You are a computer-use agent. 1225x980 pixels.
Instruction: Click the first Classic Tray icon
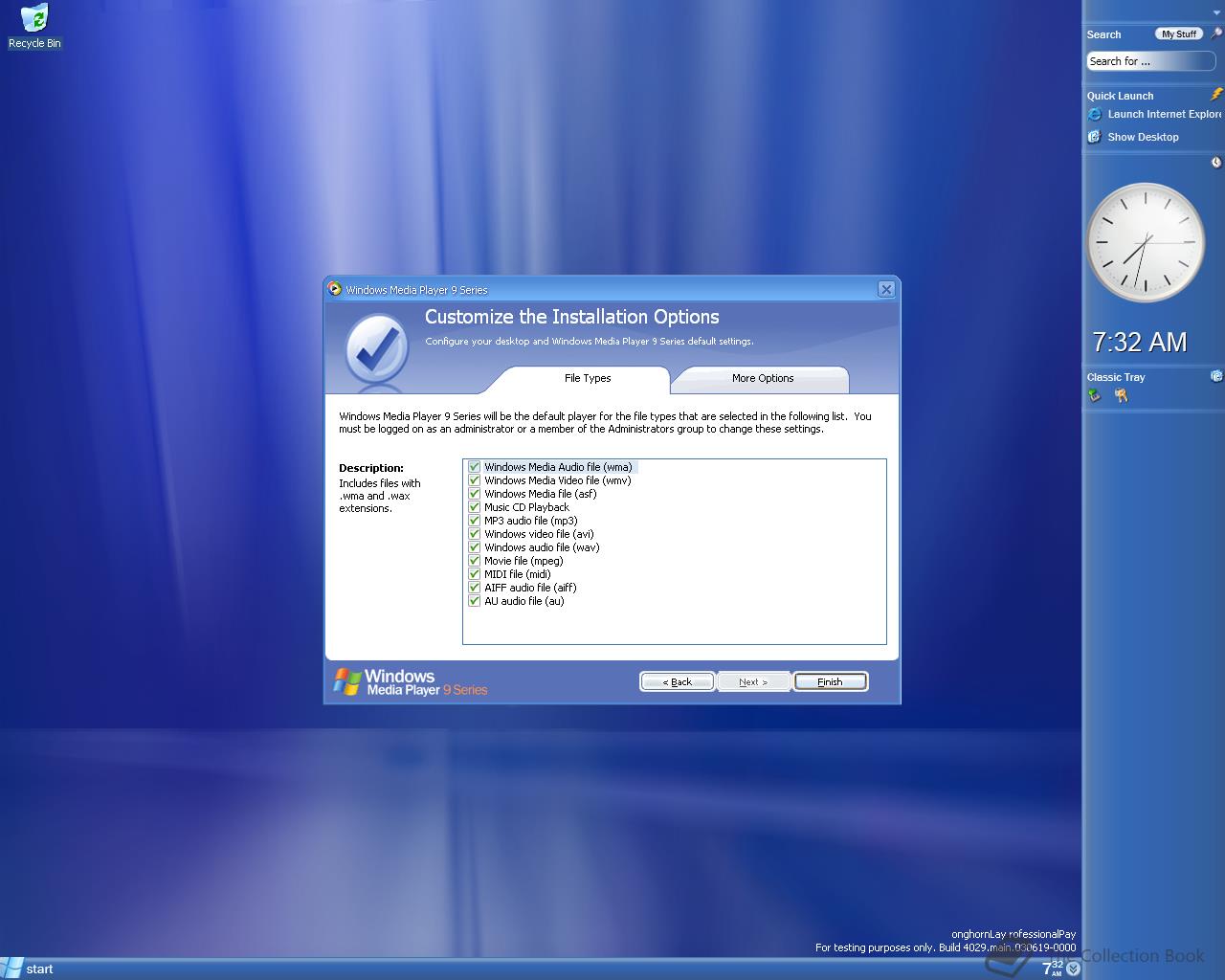tap(1095, 395)
